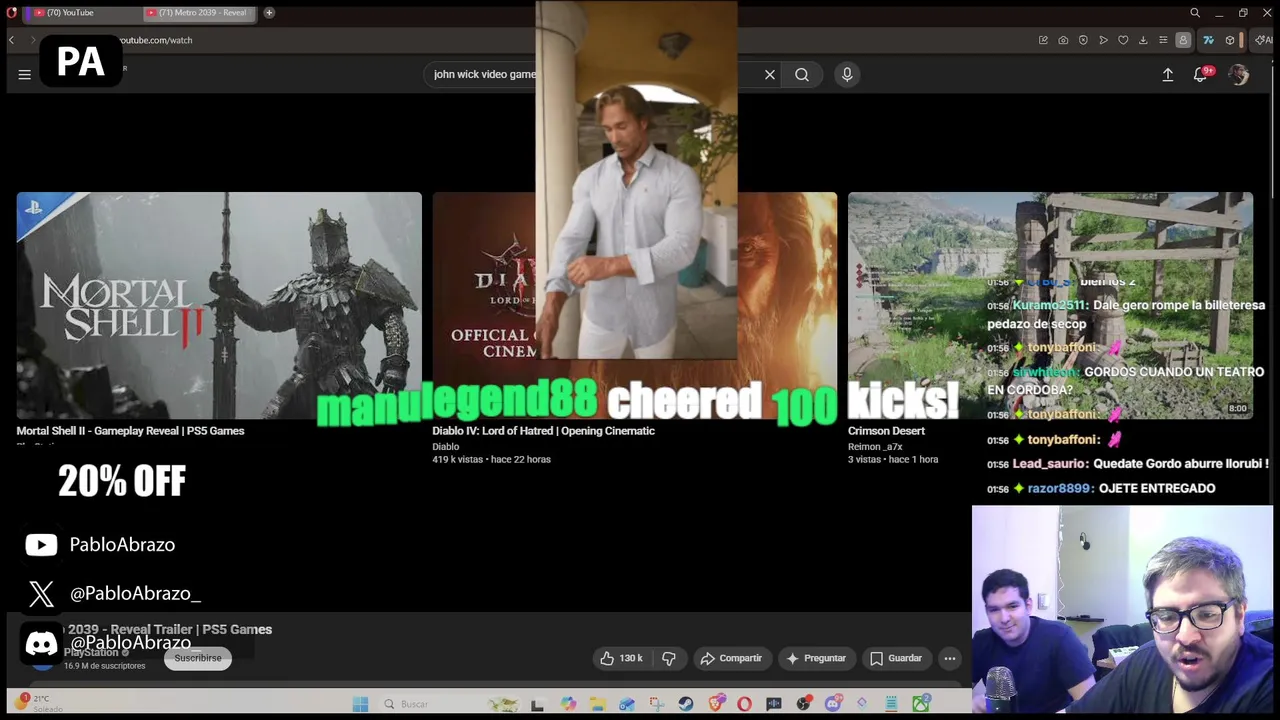Open Brave browser from the taskbar
This screenshot has width=1280, height=720.
coord(716,704)
